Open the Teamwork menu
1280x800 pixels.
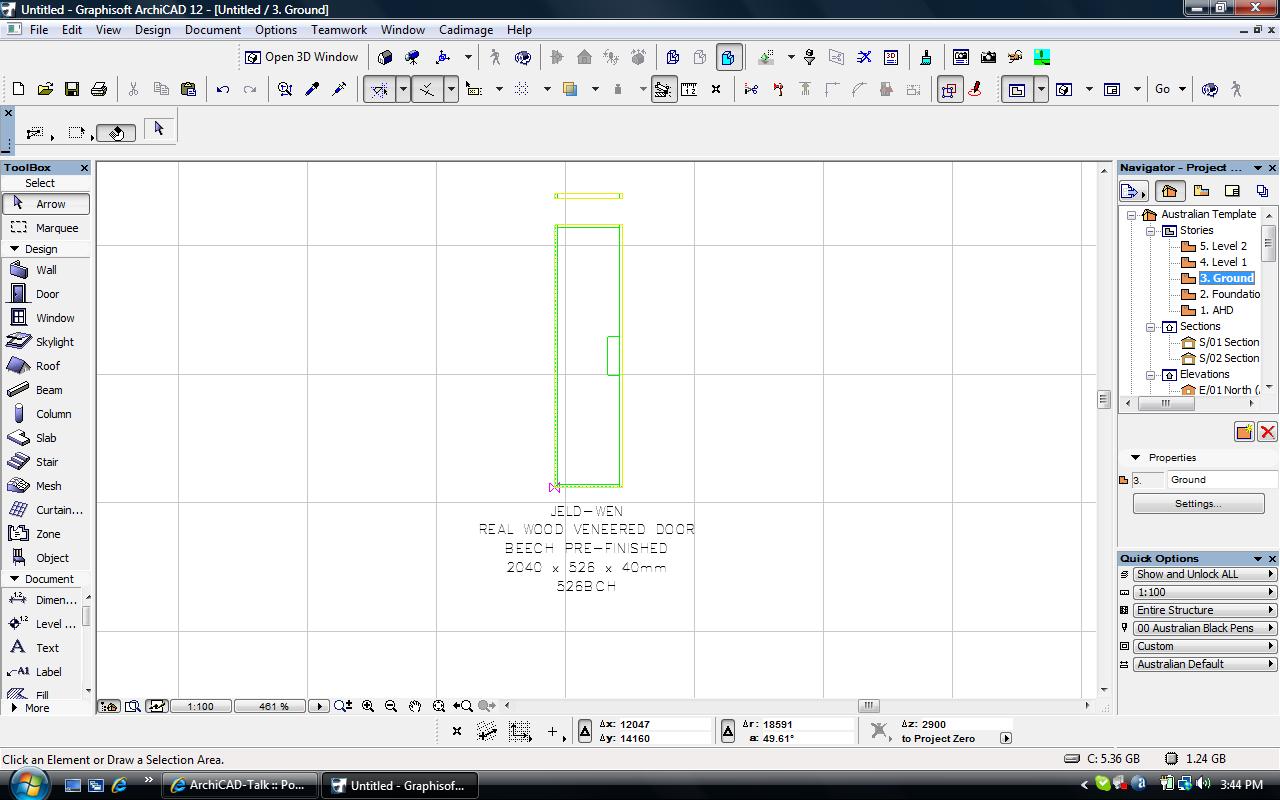tap(339, 30)
